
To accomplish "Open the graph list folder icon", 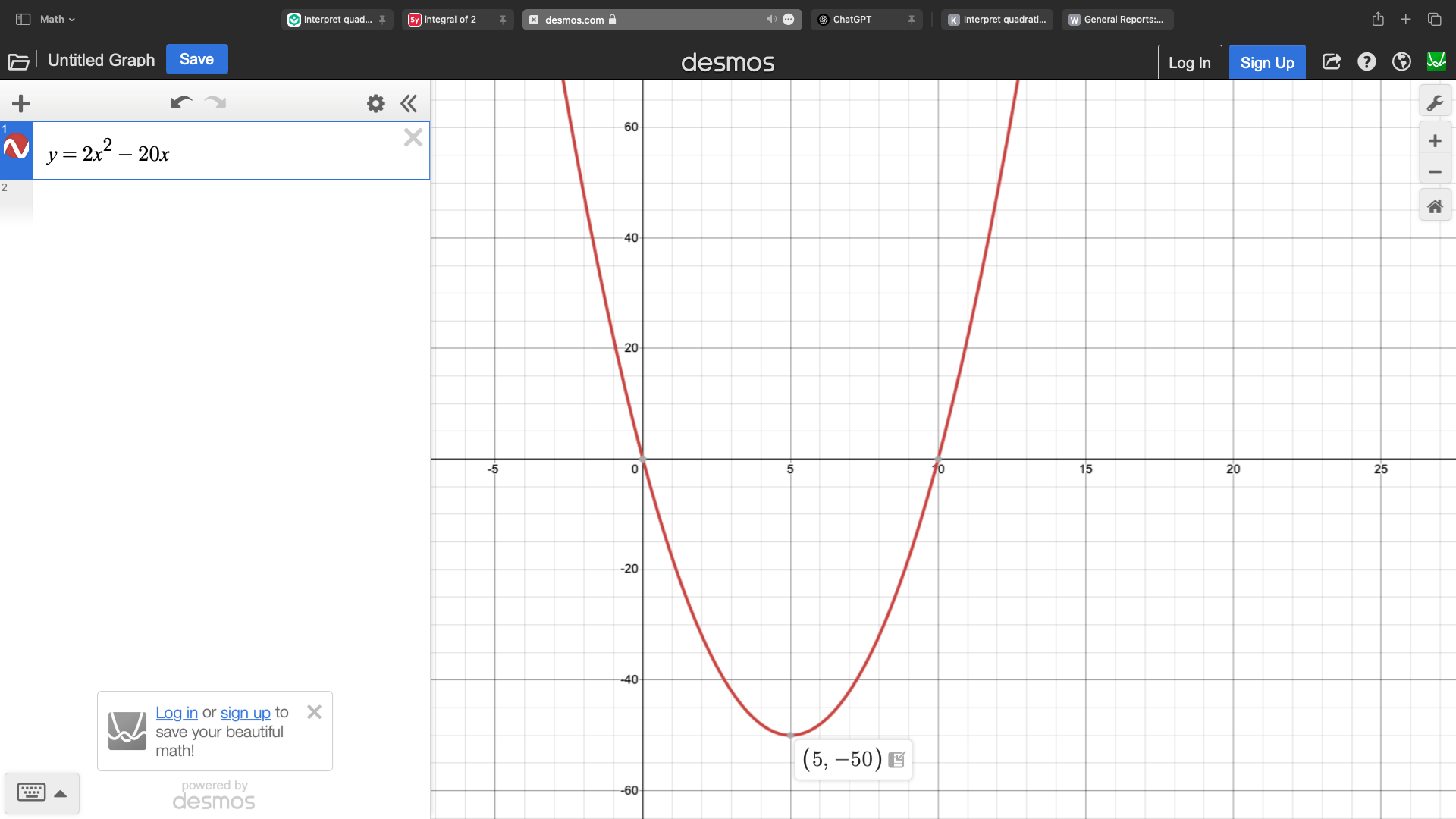I will click(18, 61).
